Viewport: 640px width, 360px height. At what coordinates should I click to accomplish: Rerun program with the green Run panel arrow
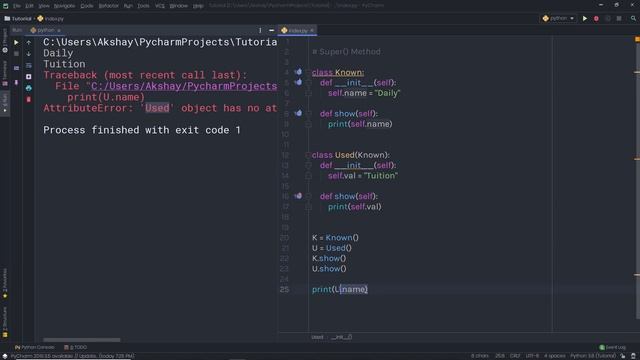click(x=16, y=42)
